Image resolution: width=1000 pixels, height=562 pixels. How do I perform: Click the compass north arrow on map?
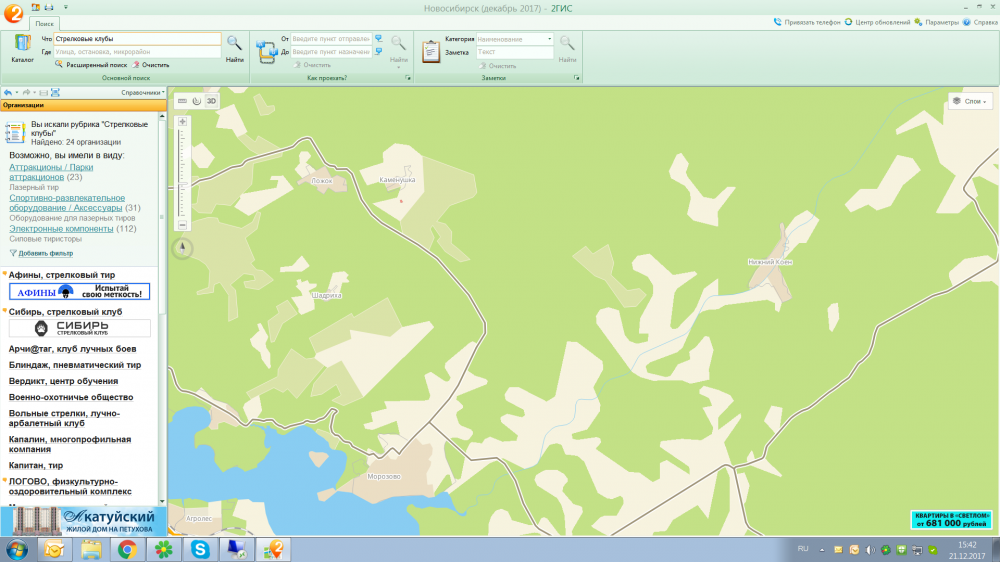click(x=182, y=249)
